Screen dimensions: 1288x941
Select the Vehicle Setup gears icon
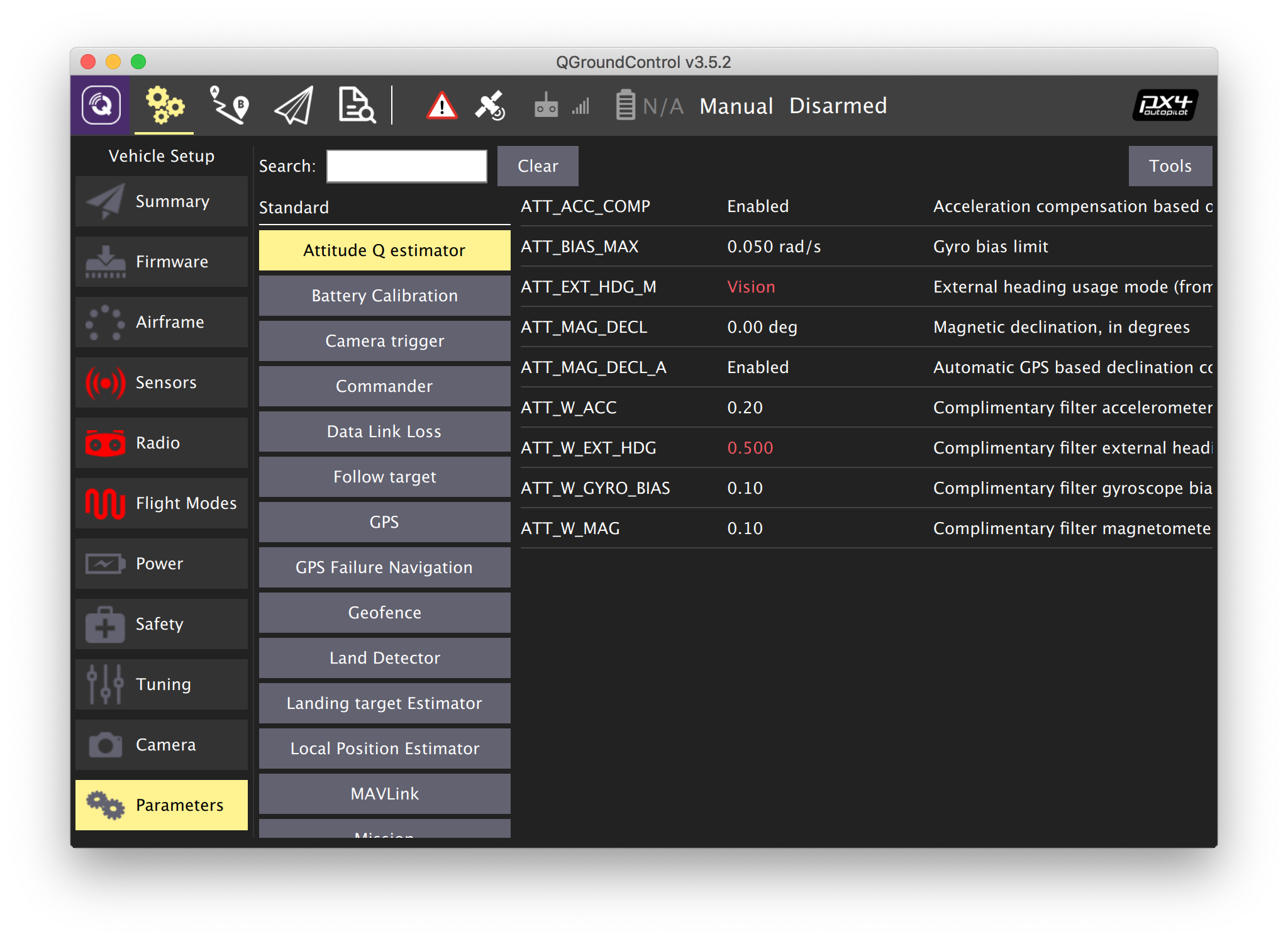[x=165, y=105]
